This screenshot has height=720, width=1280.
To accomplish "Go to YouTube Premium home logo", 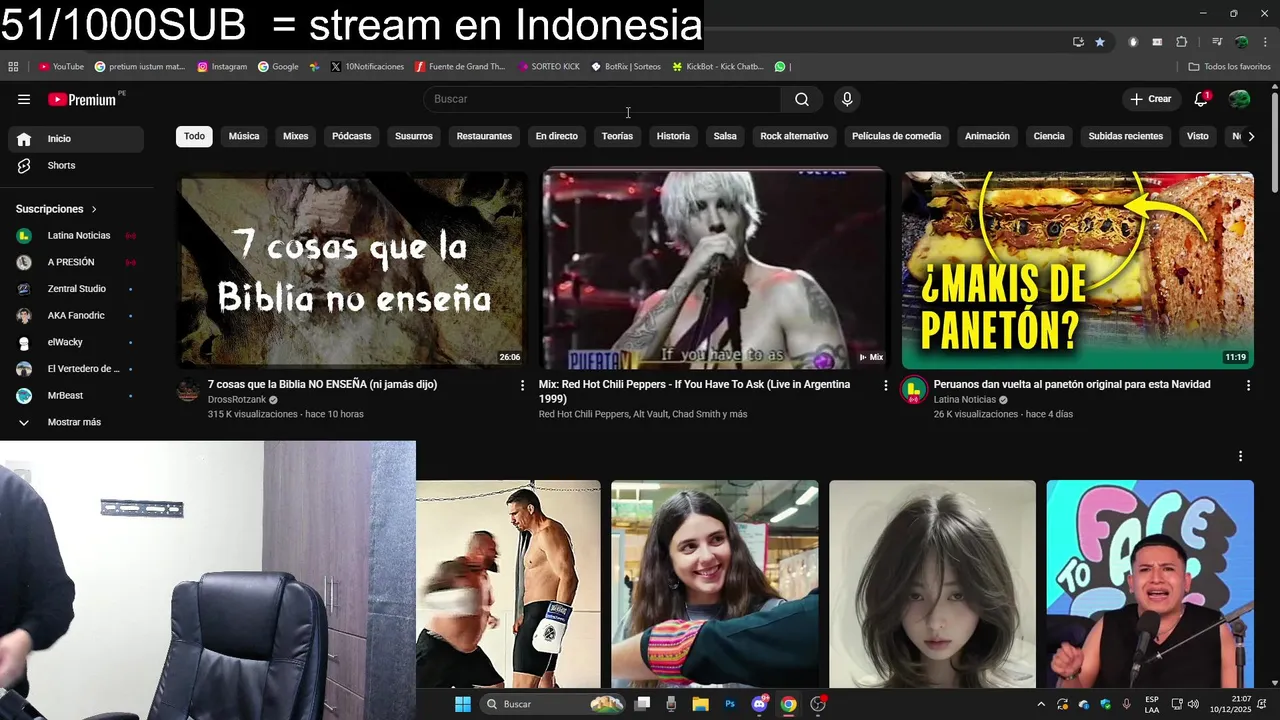I will click(x=82, y=99).
